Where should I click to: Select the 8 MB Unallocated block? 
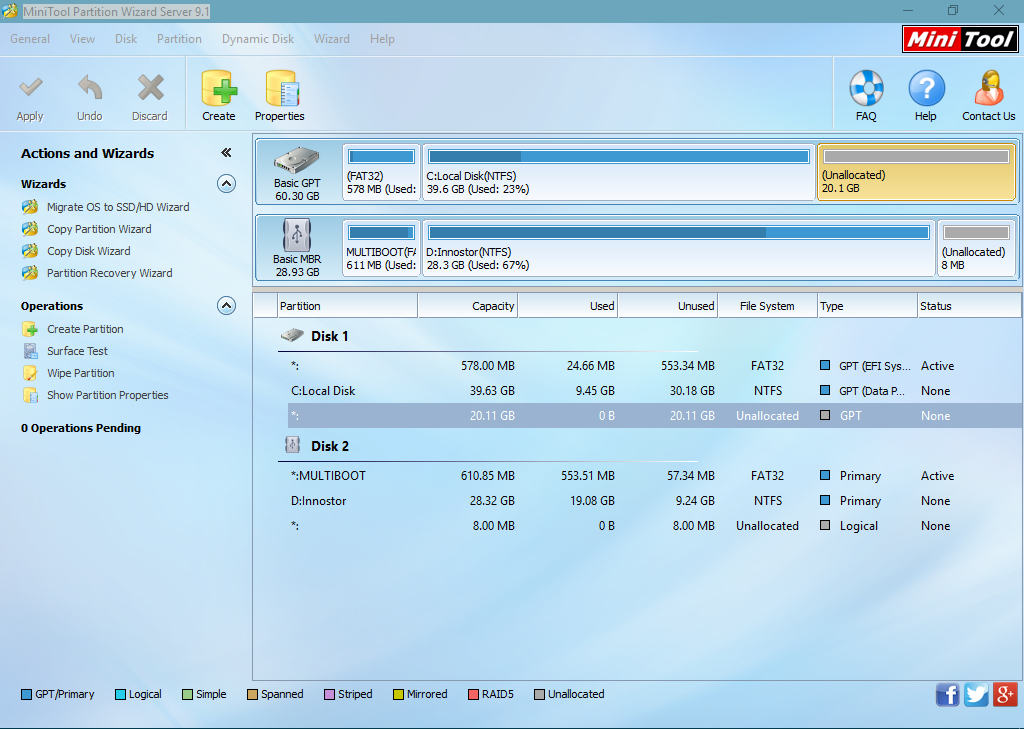tap(976, 248)
